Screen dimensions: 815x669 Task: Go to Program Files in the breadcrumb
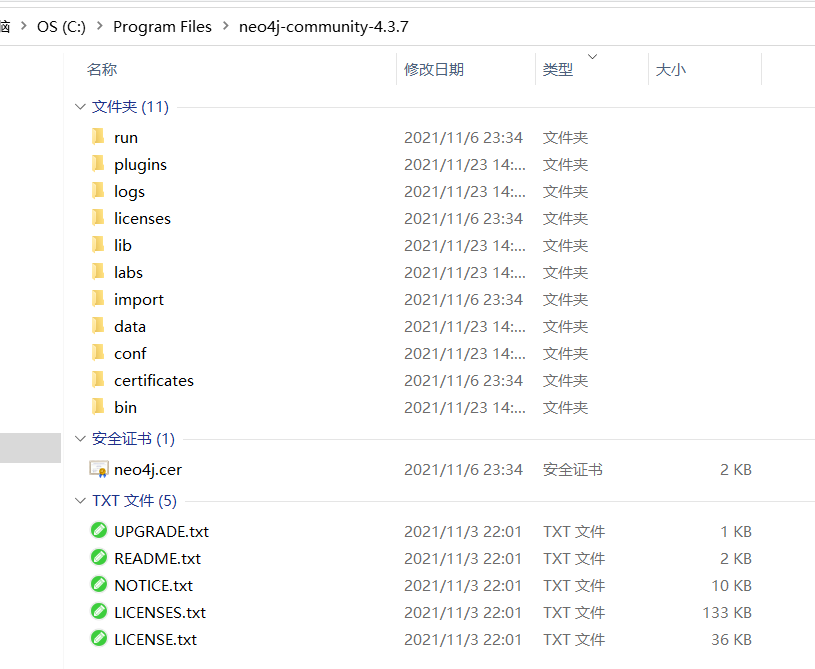point(162,27)
